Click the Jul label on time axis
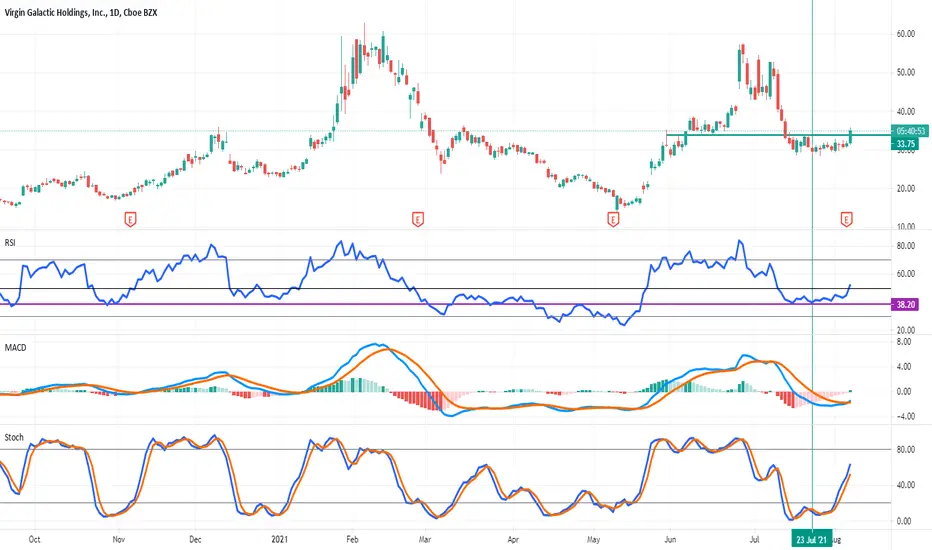Image resolution: width=932 pixels, height=550 pixels. pos(754,540)
